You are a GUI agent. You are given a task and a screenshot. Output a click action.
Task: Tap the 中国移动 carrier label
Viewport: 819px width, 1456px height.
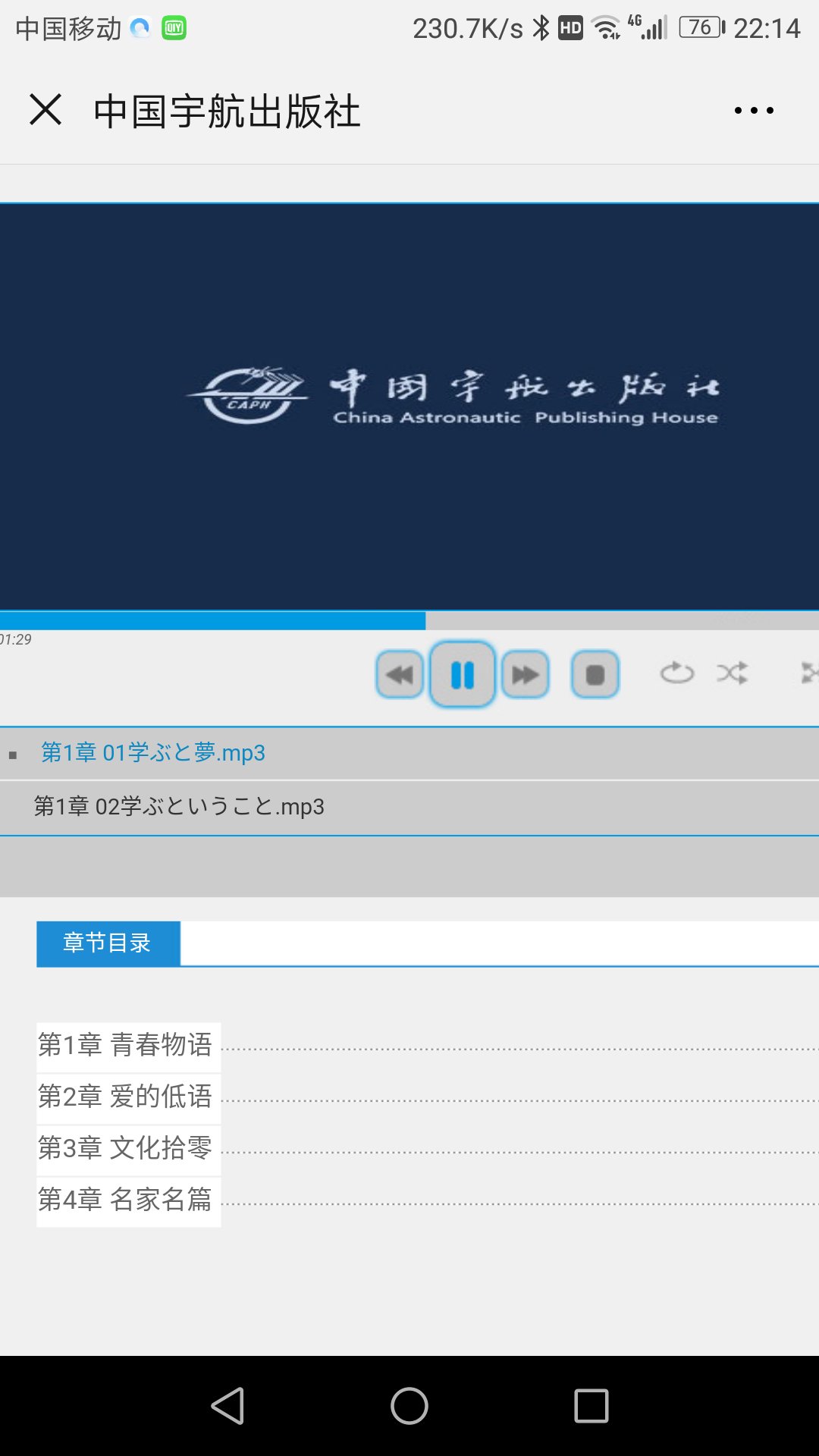(x=68, y=29)
